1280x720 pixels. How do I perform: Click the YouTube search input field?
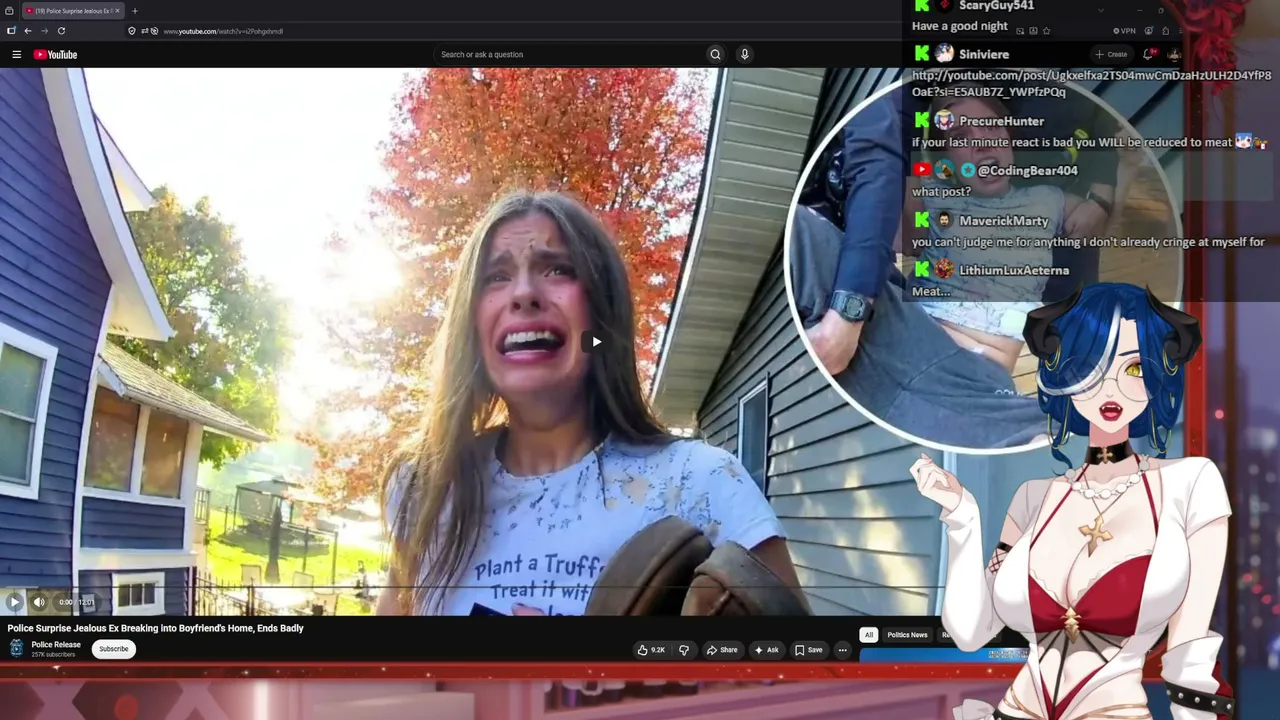tap(570, 54)
